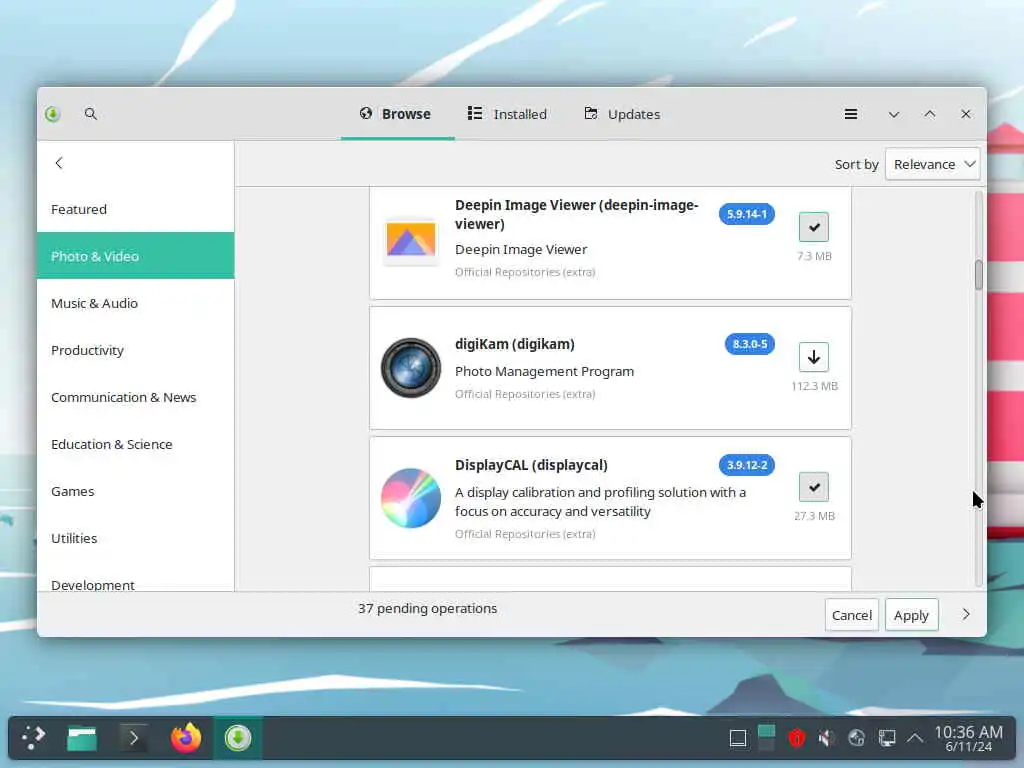Image resolution: width=1024 pixels, height=768 pixels.
Task: Click the '112.3 MB' size label
Action: pos(814,386)
